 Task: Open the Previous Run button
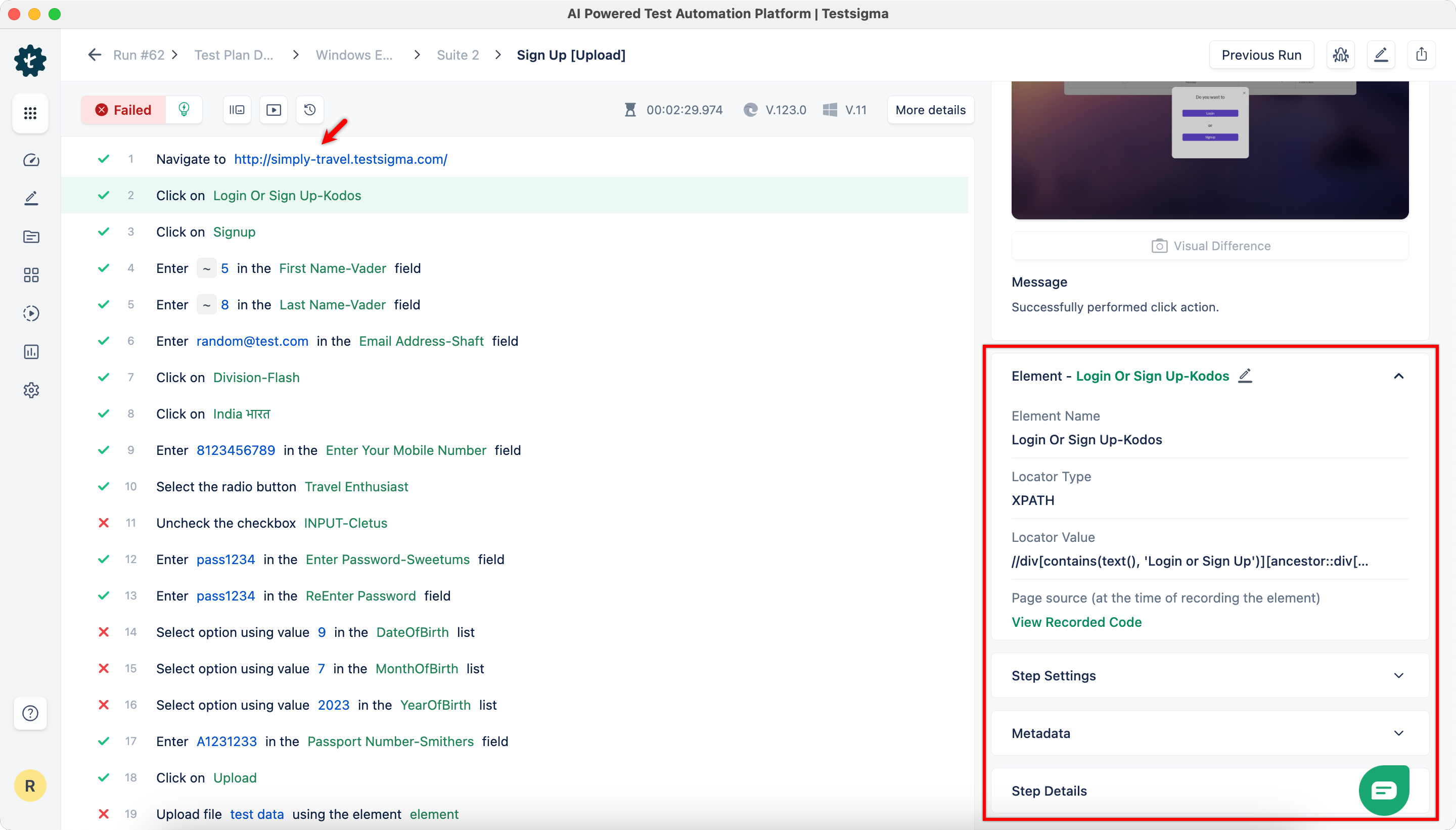coord(1260,54)
